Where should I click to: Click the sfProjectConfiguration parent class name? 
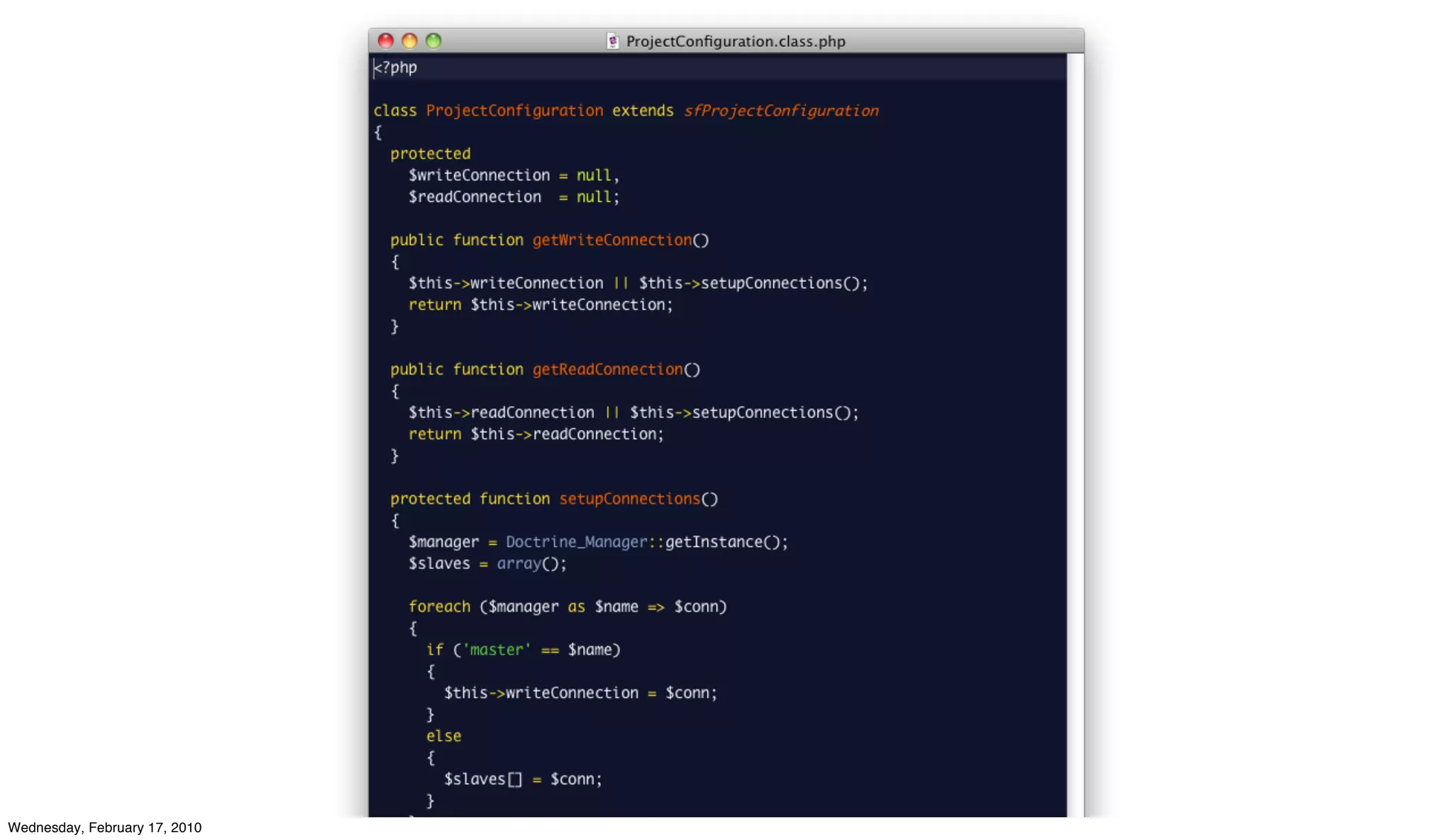point(780,111)
